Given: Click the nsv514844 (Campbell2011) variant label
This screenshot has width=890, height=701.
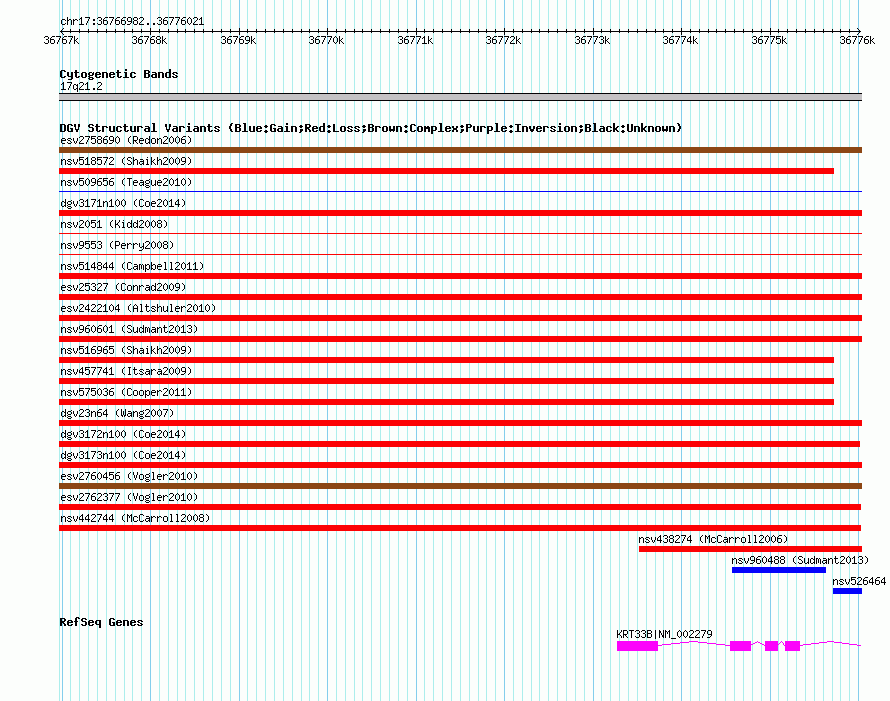Looking at the screenshot, I should coord(132,266).
